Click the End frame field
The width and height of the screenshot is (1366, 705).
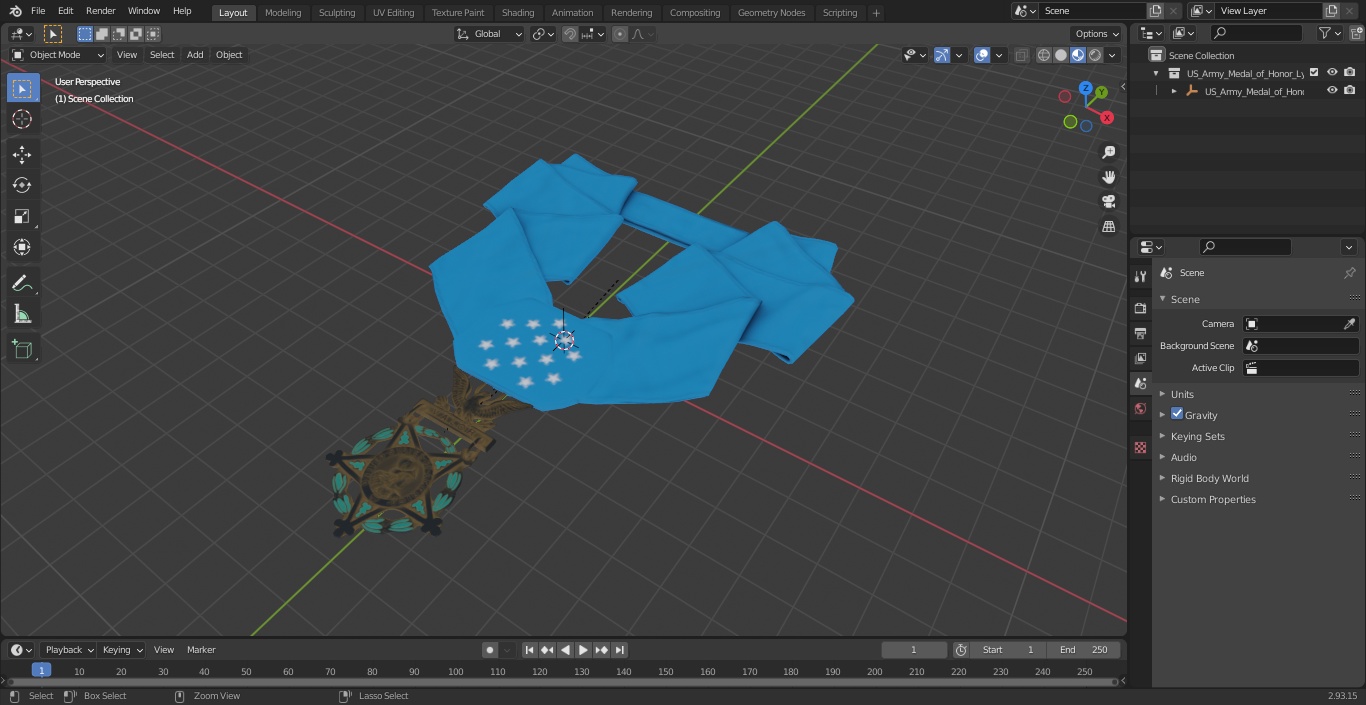1084,650
